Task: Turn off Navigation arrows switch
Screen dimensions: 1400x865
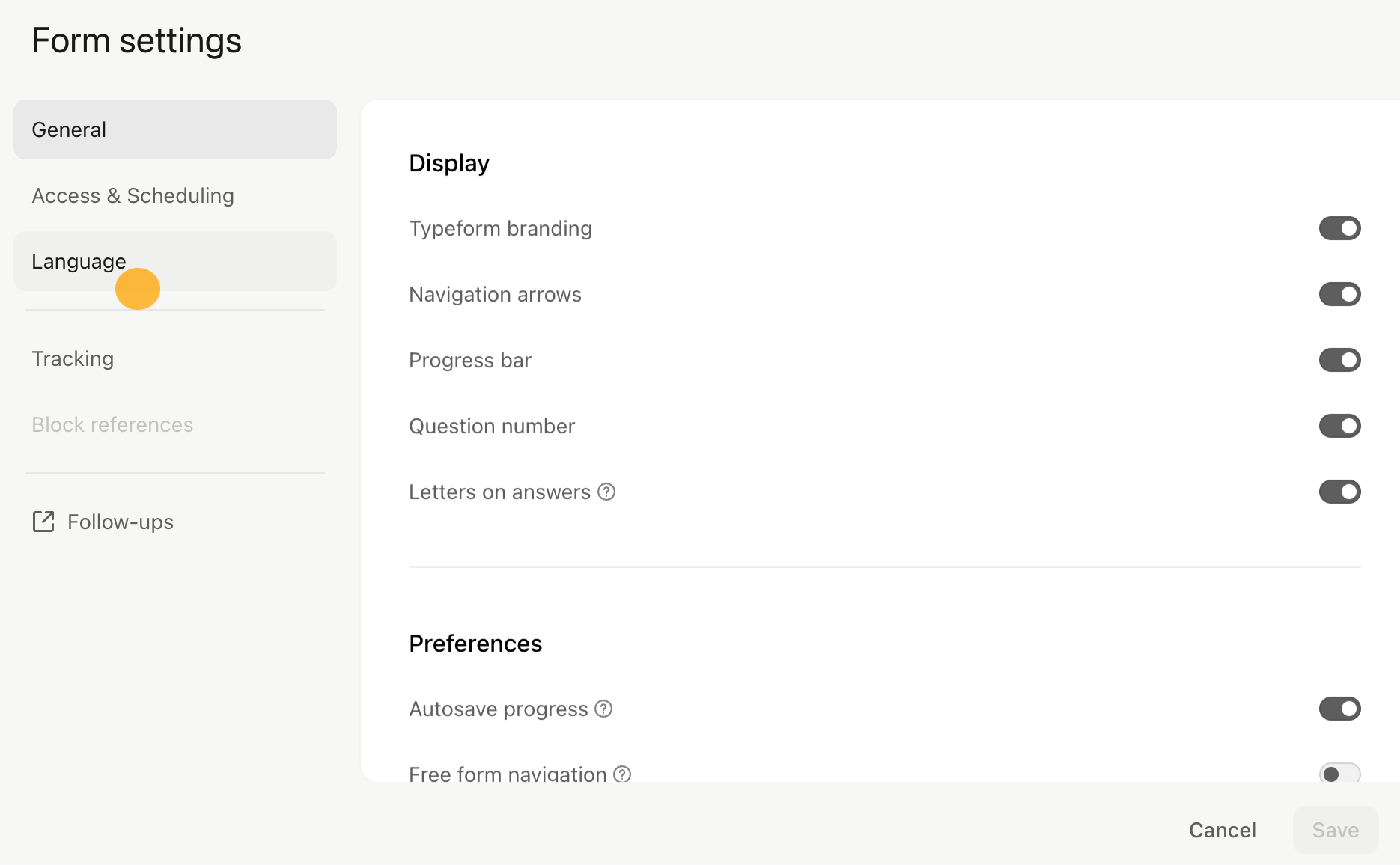Action: pos(1339,294)
